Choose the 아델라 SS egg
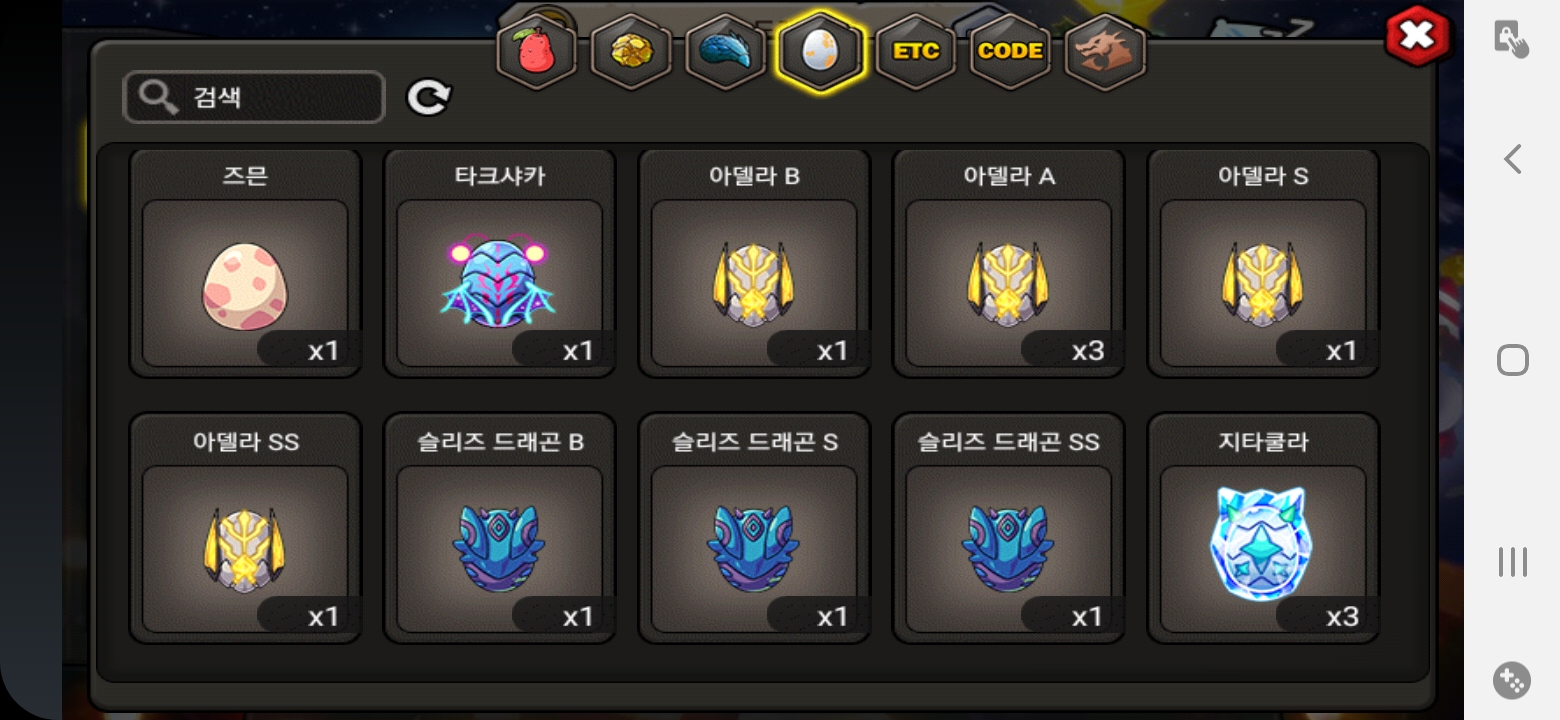 pos(245,528)
